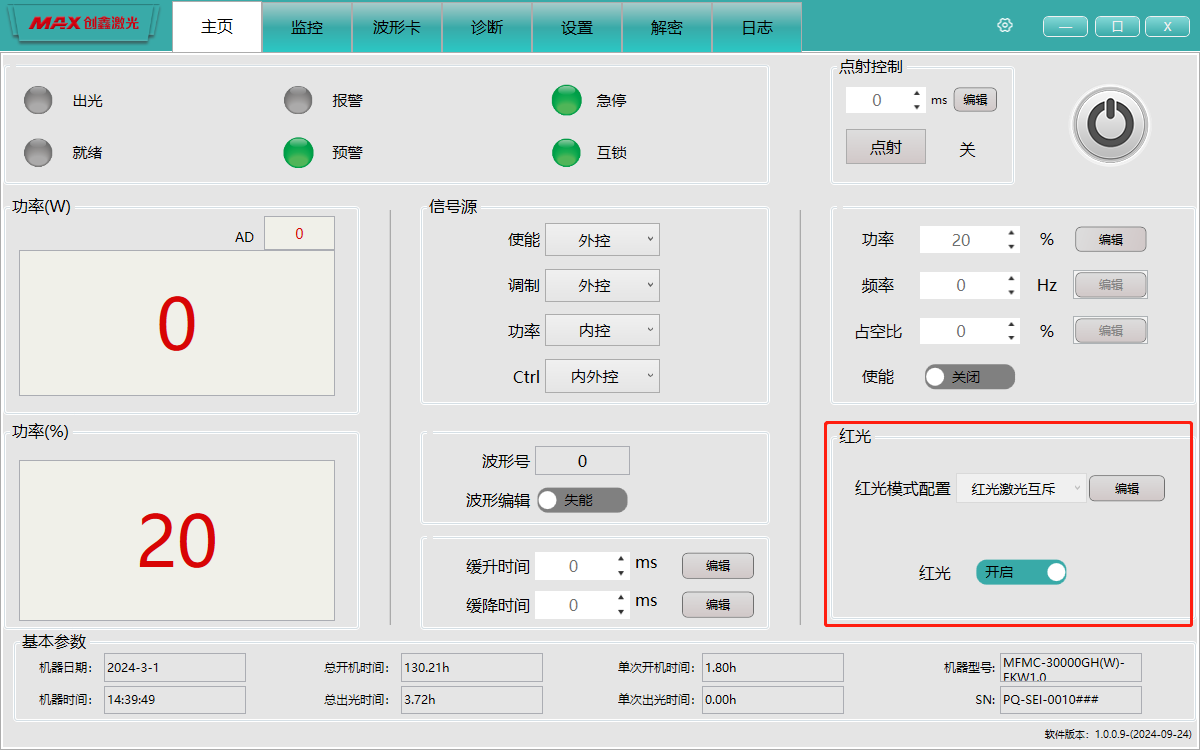Viewport: 1200px width, 750px height.
Task: Click the 就绪 indicator light
Action: (38, 153)
